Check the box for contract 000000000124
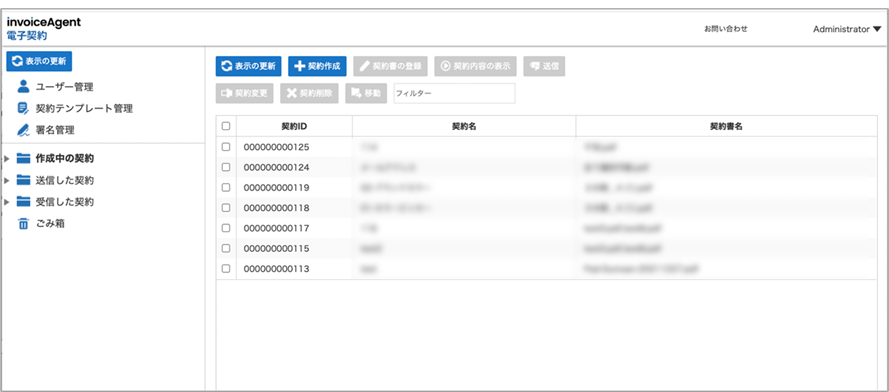The height and width of the screenshot is (392, 889). [x=226, y=167]
